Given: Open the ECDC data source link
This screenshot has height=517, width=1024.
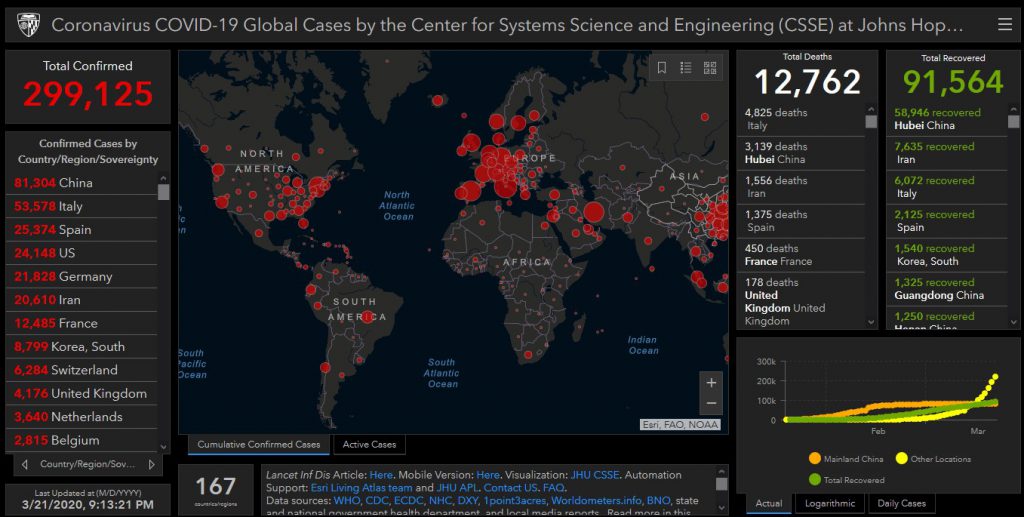Looking at the screenshot, I should [x=408, y=501].
